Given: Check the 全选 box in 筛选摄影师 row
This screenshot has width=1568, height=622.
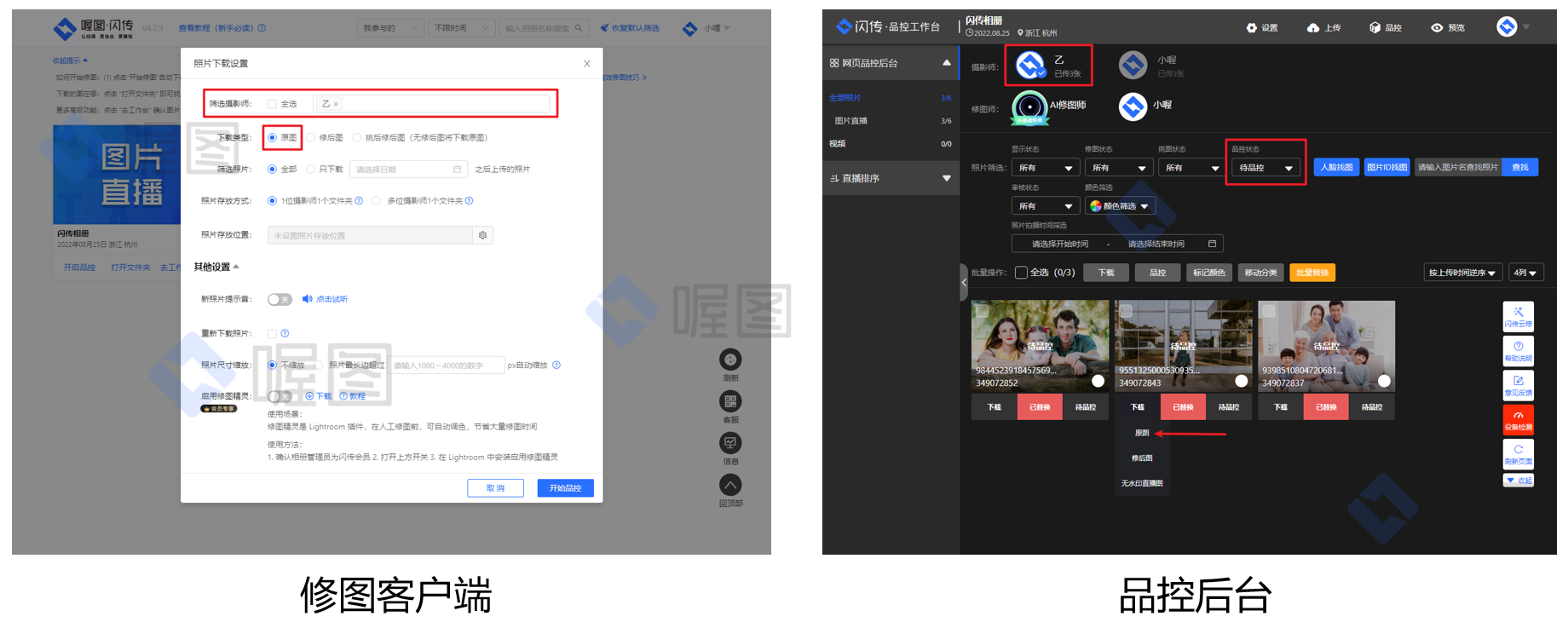Looking at the screenshot, I should pyautogui.click(x=272, y=104).
